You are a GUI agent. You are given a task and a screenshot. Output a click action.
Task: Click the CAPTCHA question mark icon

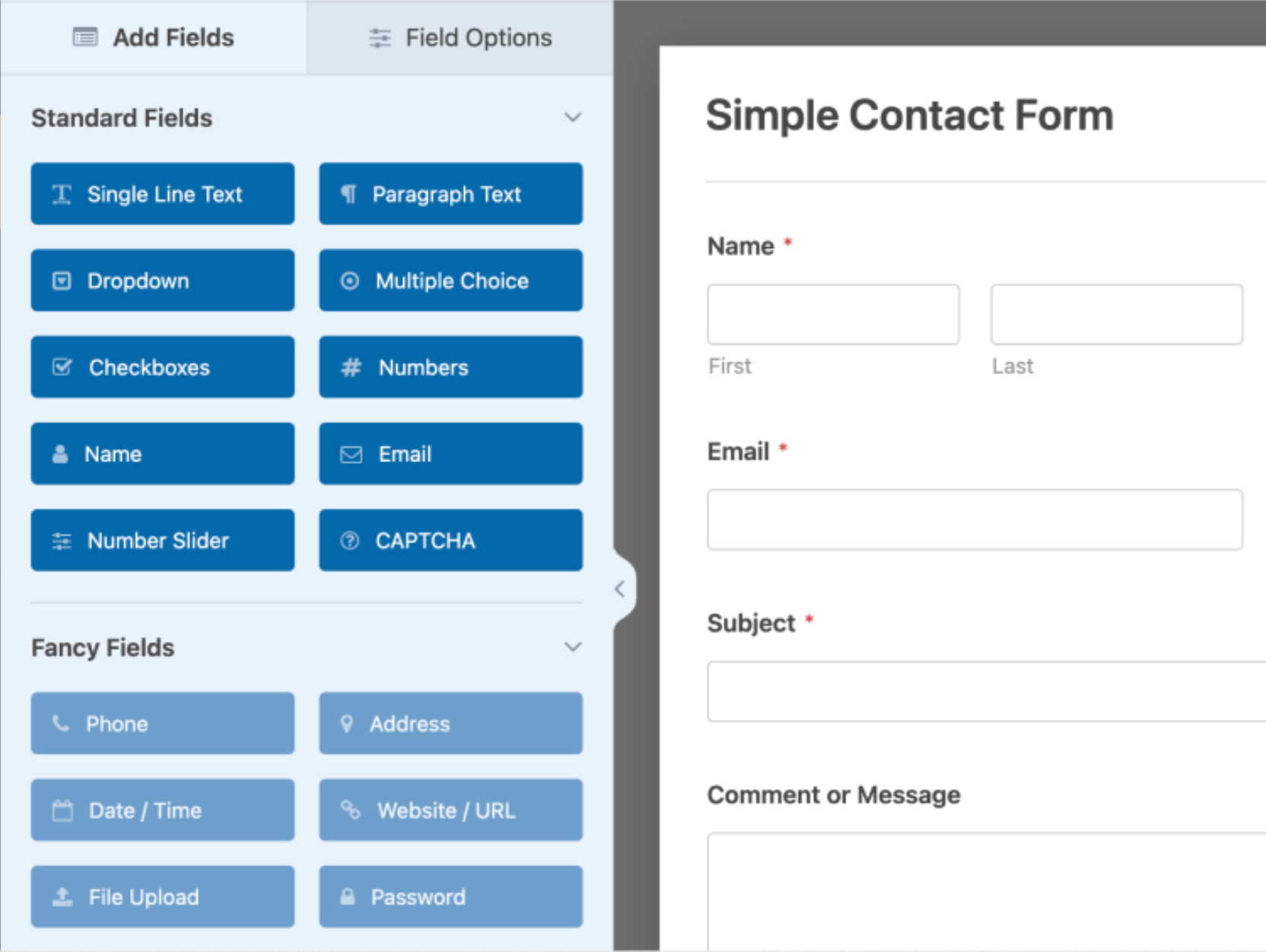pos(349,541)
